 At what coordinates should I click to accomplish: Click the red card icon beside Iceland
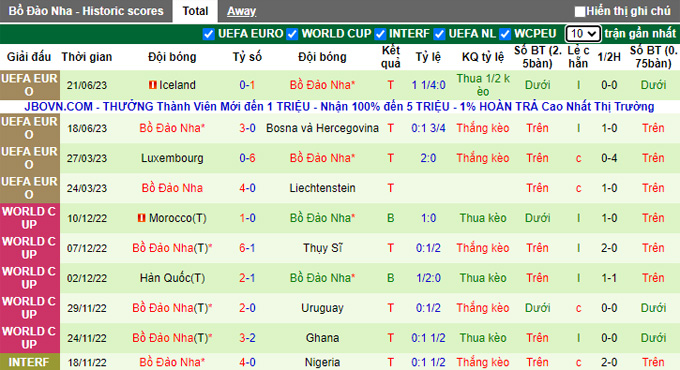coord(153,85)
